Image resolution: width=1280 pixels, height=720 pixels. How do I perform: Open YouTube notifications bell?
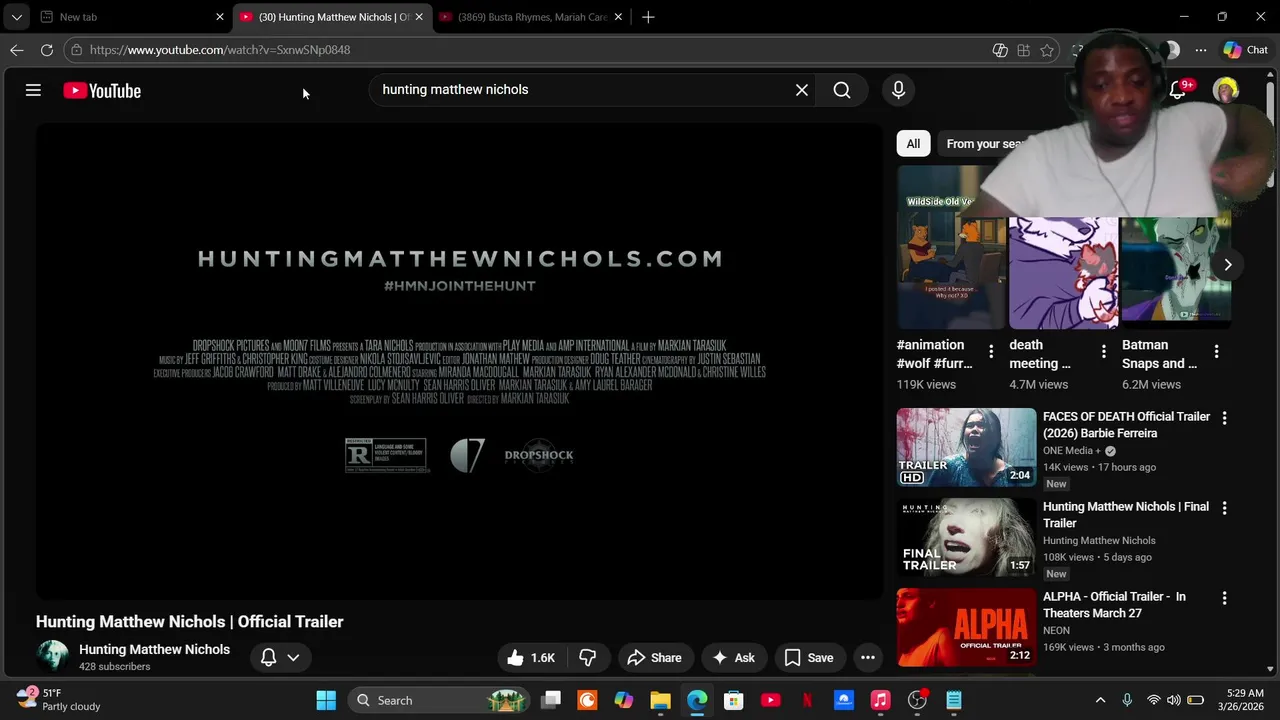[1178, 90]
